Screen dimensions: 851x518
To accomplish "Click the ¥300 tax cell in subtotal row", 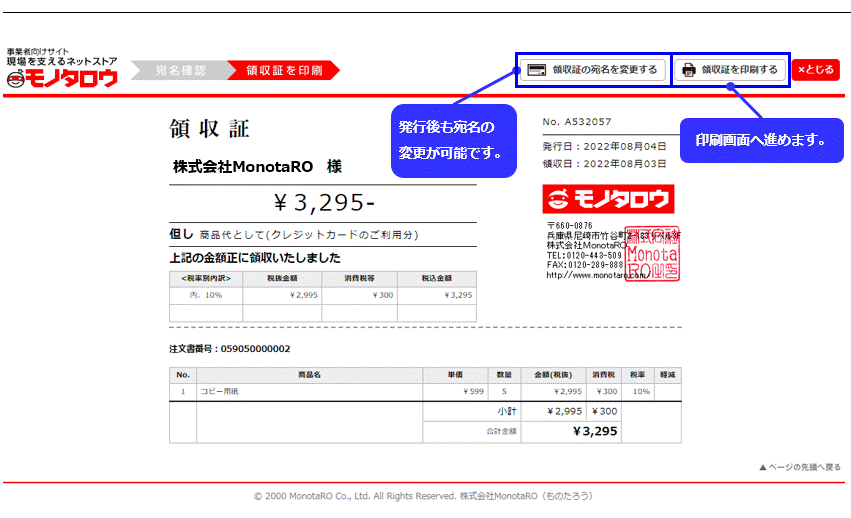I will [604, 412].
